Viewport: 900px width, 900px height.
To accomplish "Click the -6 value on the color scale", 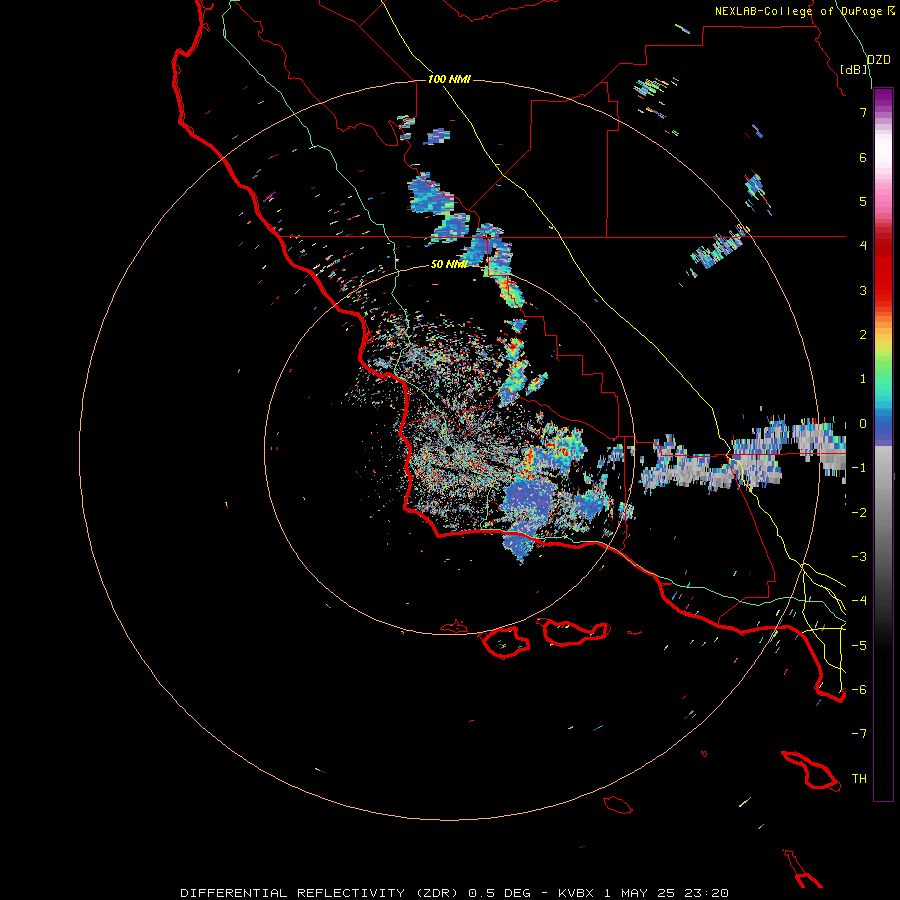I will click(859, 690).
